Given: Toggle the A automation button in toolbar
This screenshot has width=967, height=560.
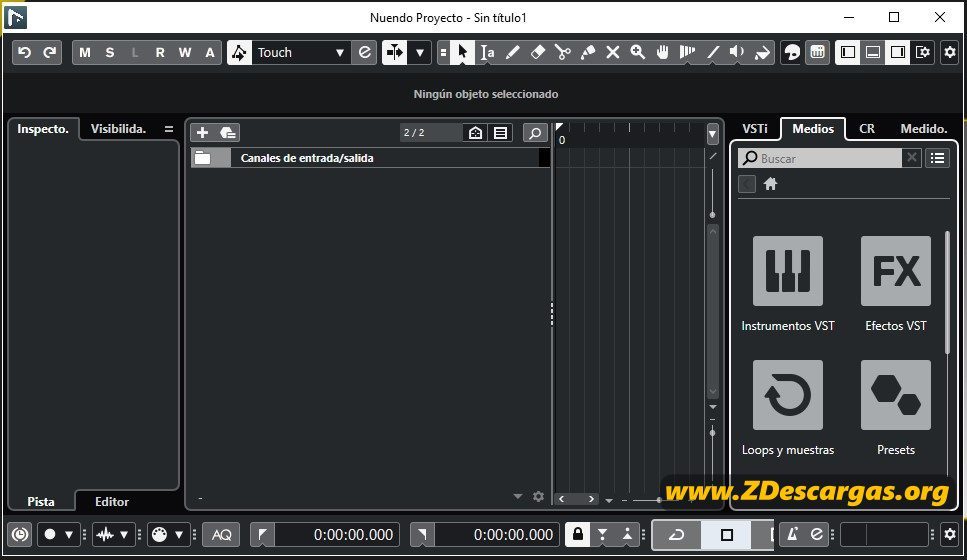Looking at the screenshot, I should click(210, 52).
